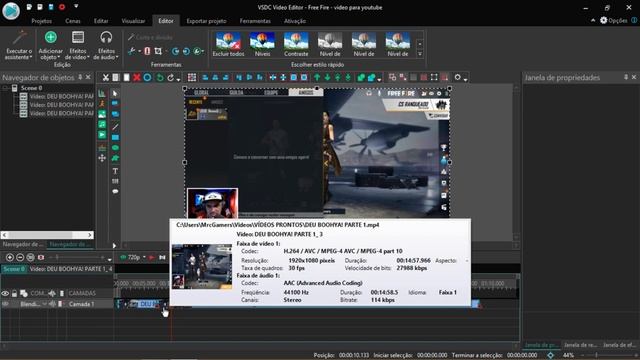Expand vertical tools panel bottom arrow
This screenshot has width=640, height=360.
coord(114,246)
